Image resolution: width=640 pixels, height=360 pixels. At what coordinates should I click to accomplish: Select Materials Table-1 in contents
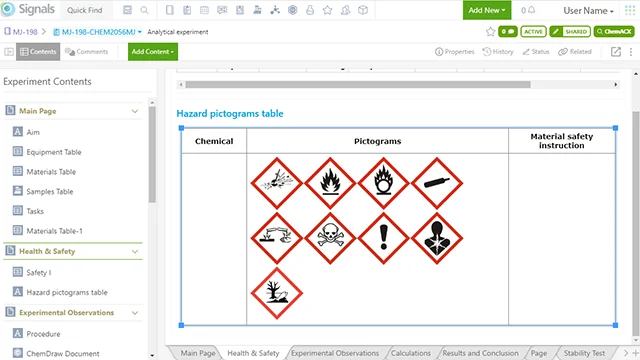point(54,231)
